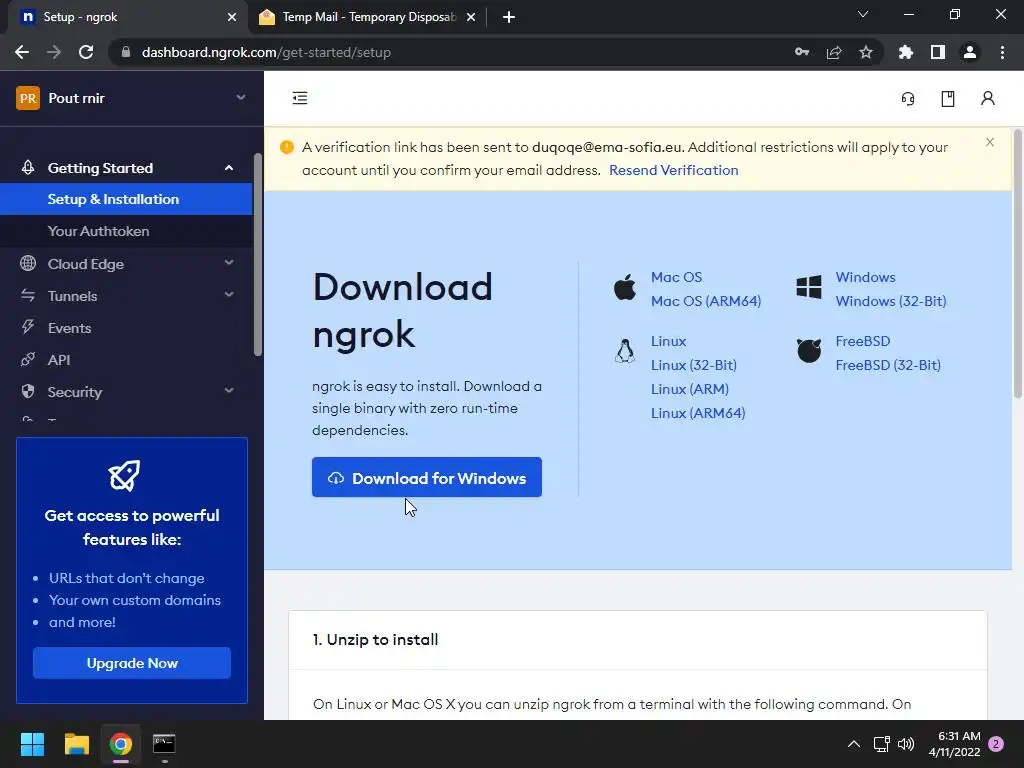The image size is (1024, 768).
Task: Expand the Pout mir account dropdown
Action: [241, 98]
